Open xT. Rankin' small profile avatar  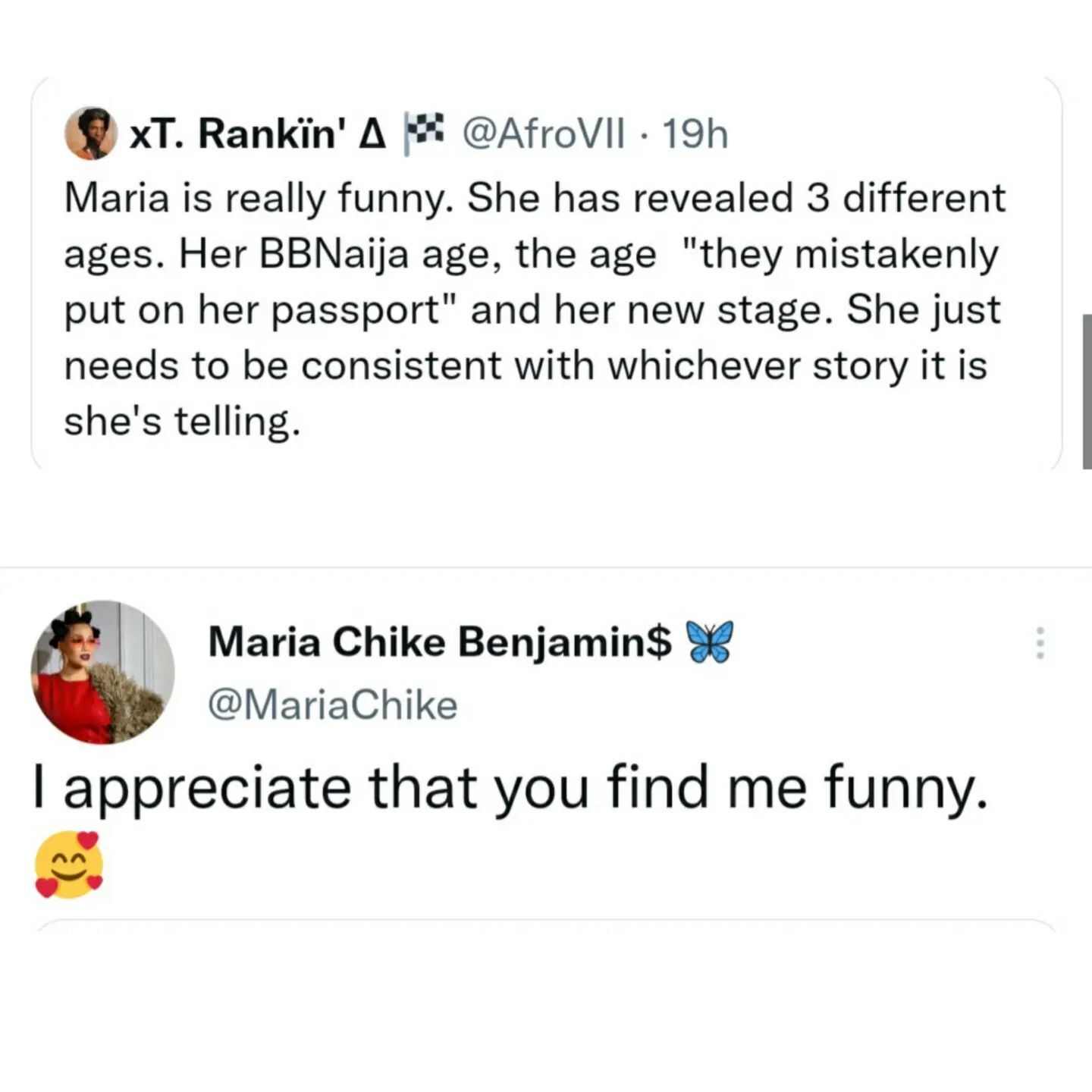(x=91, y=133)
